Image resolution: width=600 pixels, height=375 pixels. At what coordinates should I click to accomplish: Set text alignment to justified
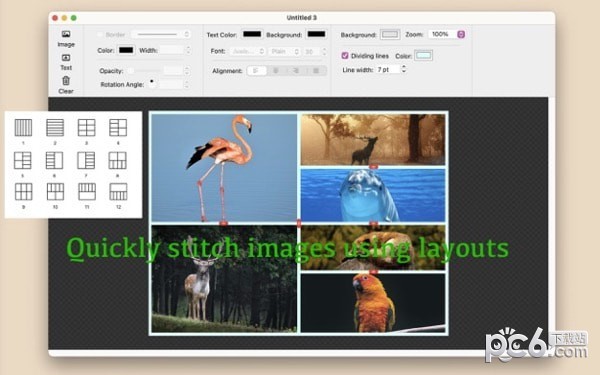(316, 71)
